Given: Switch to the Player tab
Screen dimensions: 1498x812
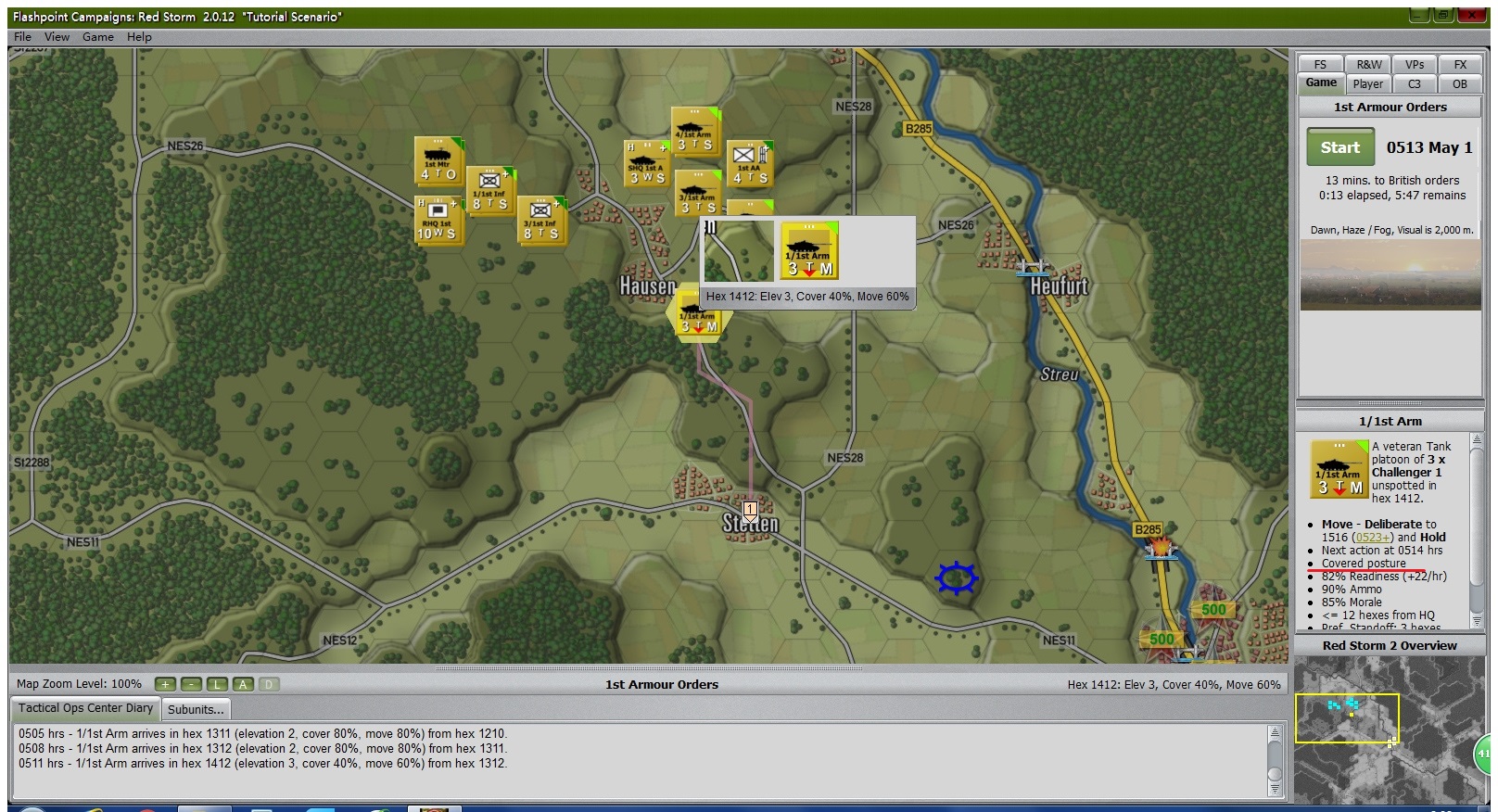Looking at the screenshot, I should click(x=1368, y=83).
